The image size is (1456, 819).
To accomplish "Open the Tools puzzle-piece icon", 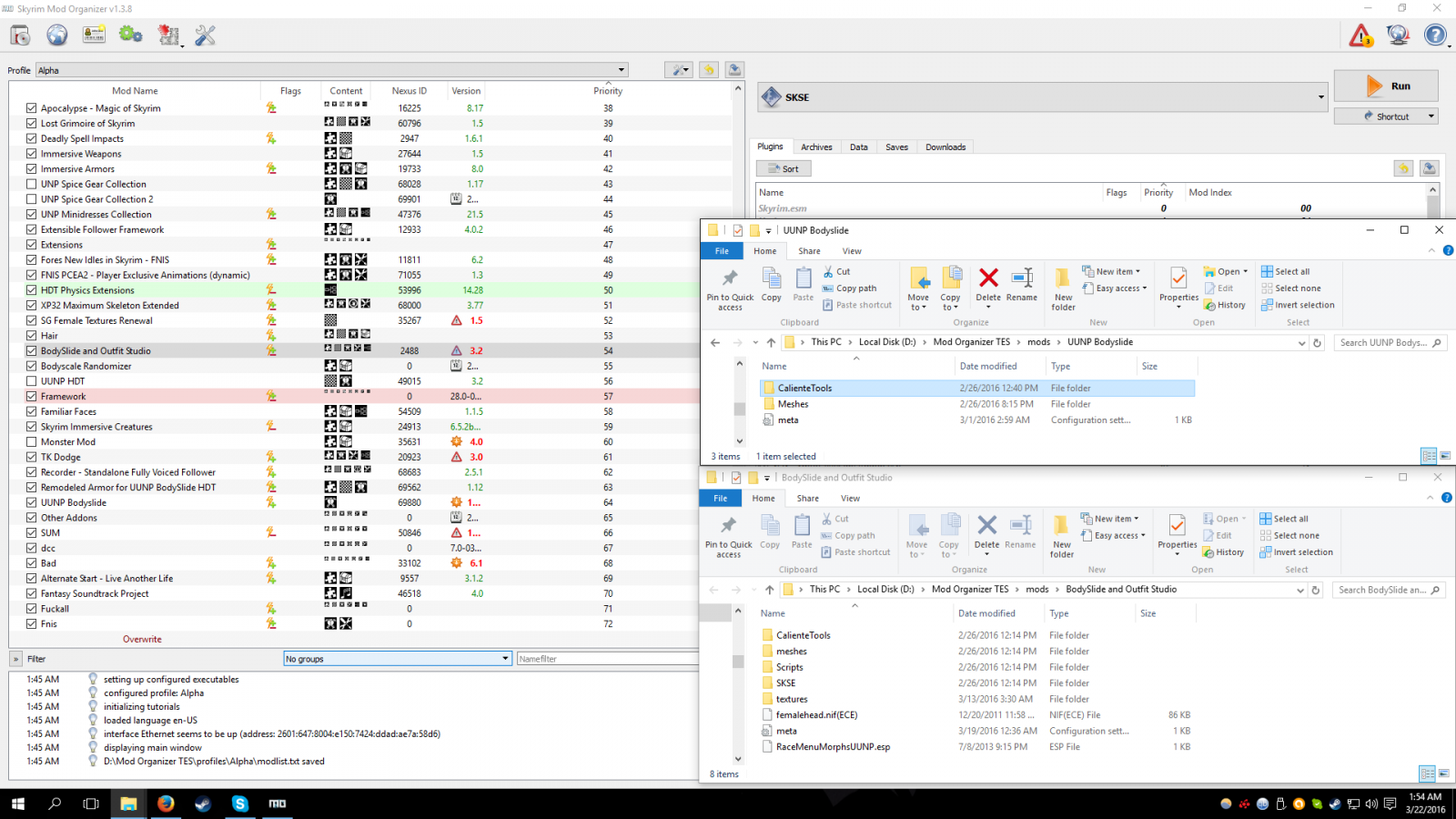I will (x=168, y=35).
